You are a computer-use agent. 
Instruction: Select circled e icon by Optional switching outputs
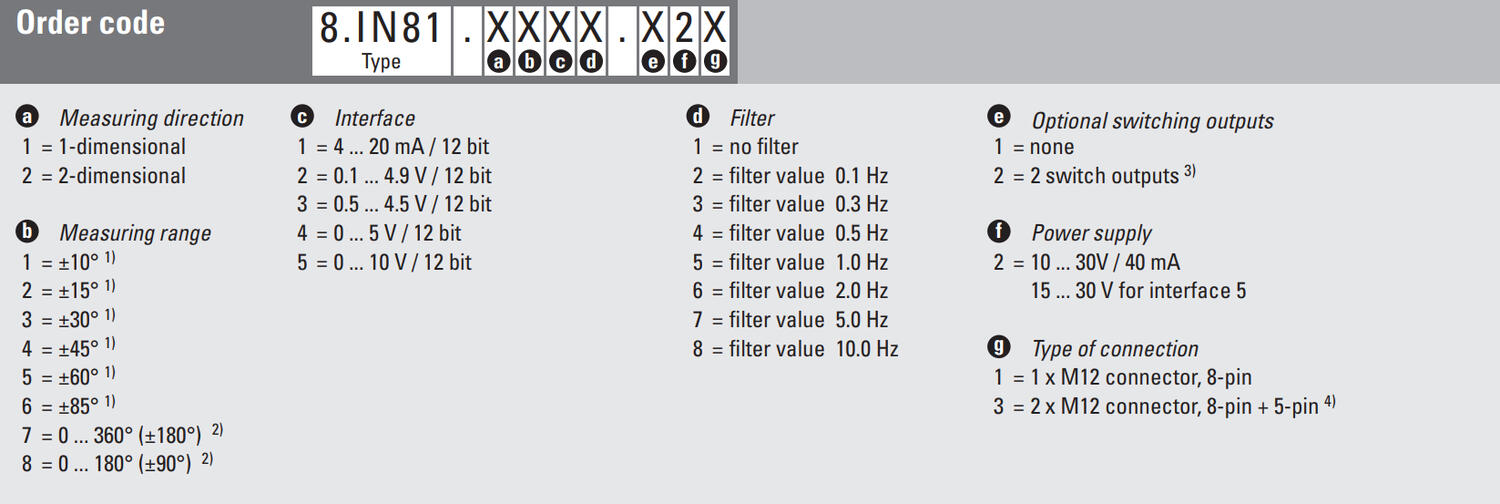(998, 117)
